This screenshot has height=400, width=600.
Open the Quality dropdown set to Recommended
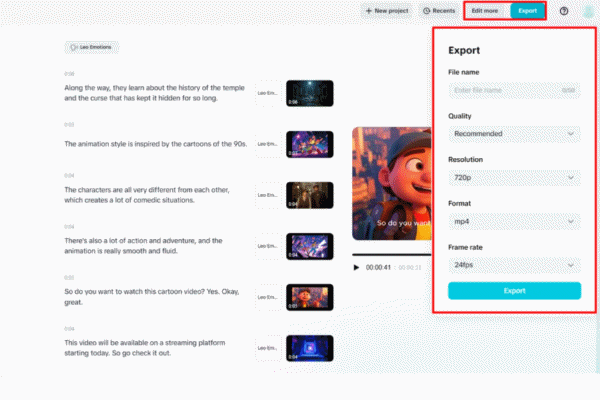click(x=514, y=134)
